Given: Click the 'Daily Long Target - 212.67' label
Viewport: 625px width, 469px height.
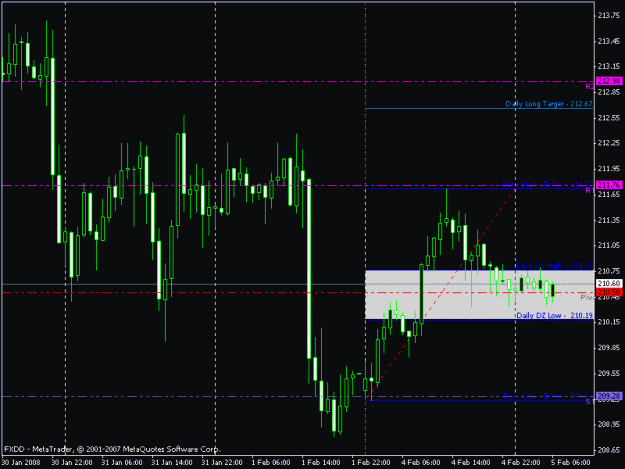Looking at the screenshot, I should (x=549, y=104).
